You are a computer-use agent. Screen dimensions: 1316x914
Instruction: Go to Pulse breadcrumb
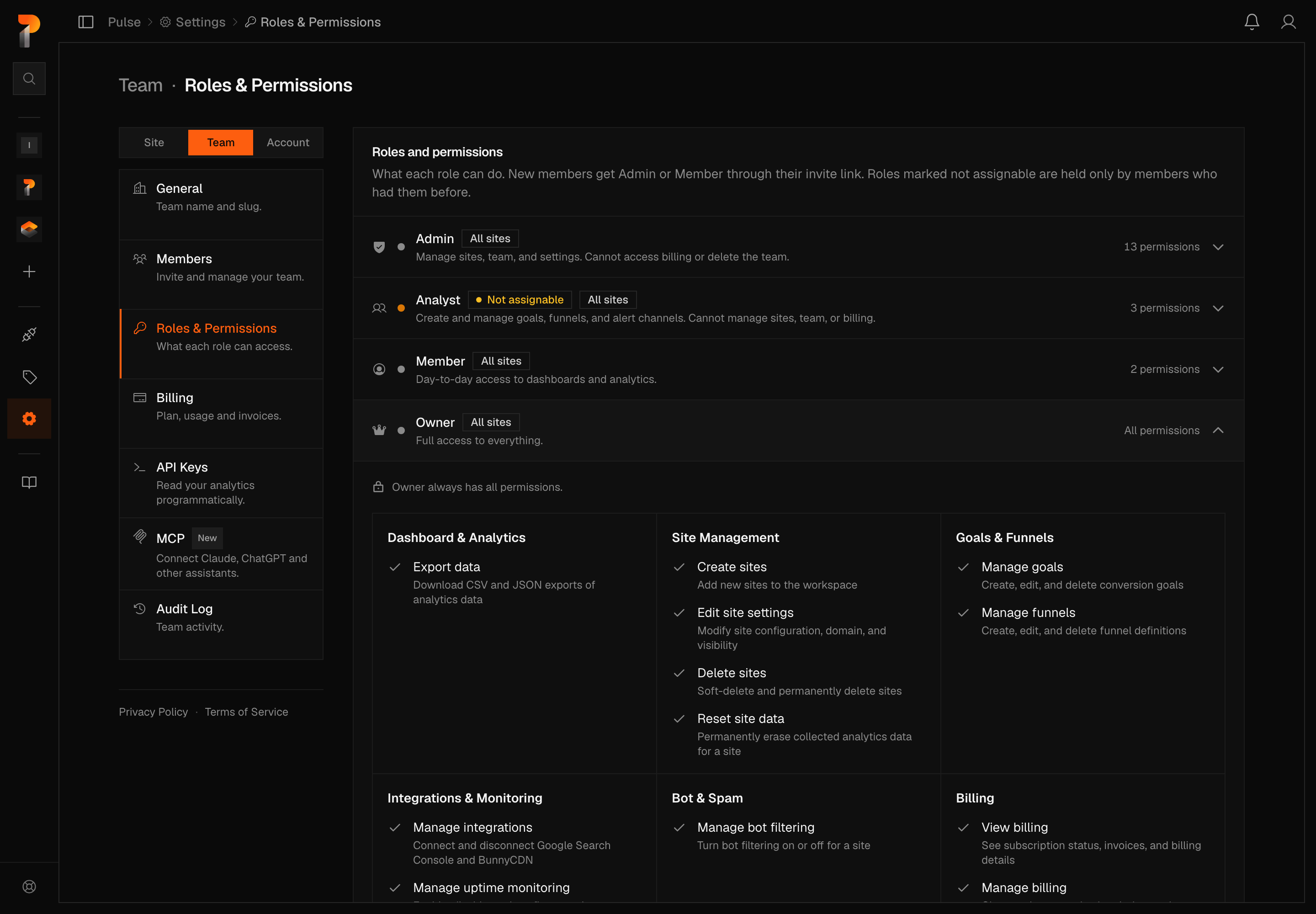(124, 22)
